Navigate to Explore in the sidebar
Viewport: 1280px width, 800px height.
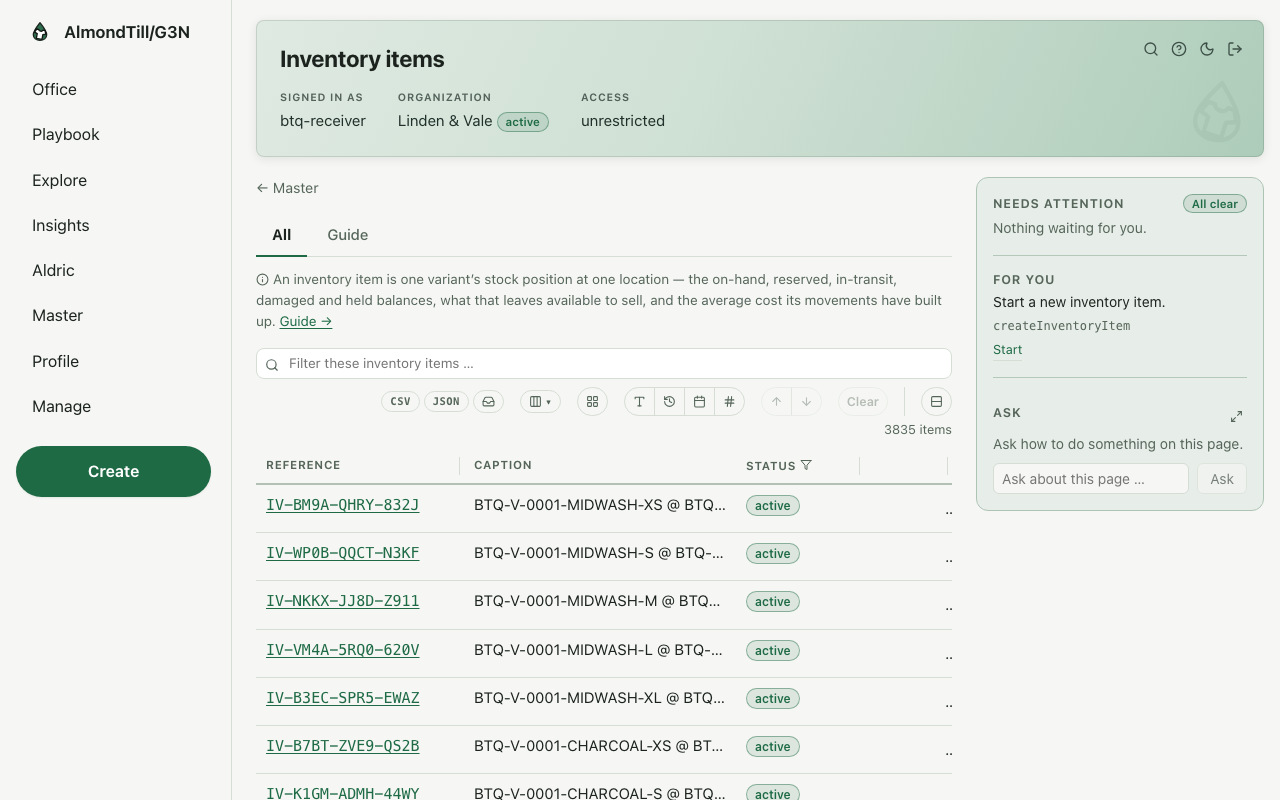[x=59, y=181]
